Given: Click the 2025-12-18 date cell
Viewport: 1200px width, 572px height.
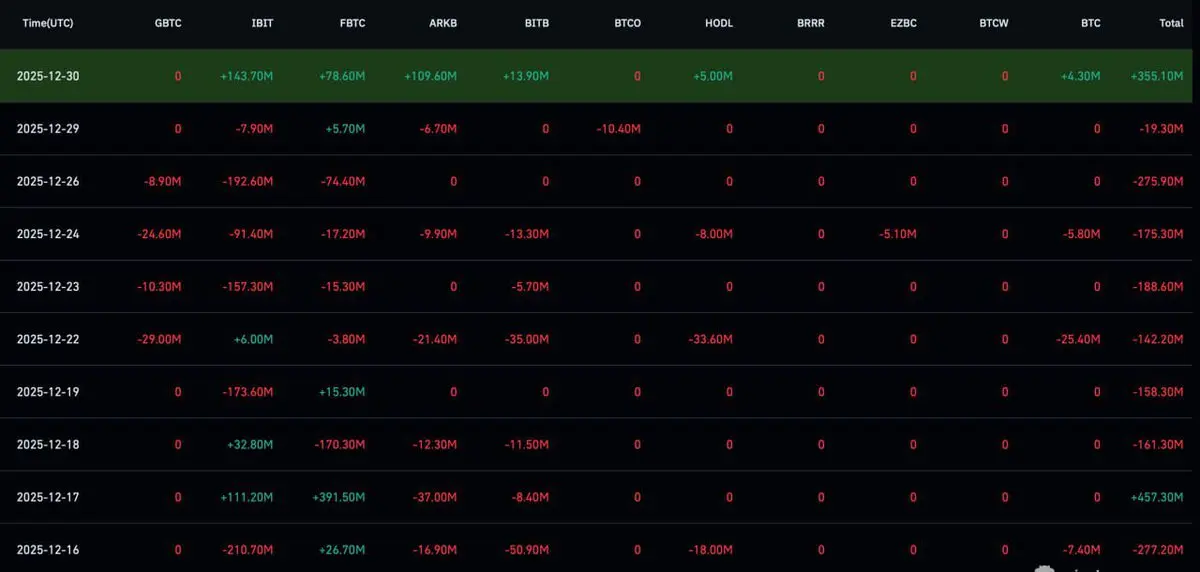Looking at the screenshot, I should (x=48, y=445).
